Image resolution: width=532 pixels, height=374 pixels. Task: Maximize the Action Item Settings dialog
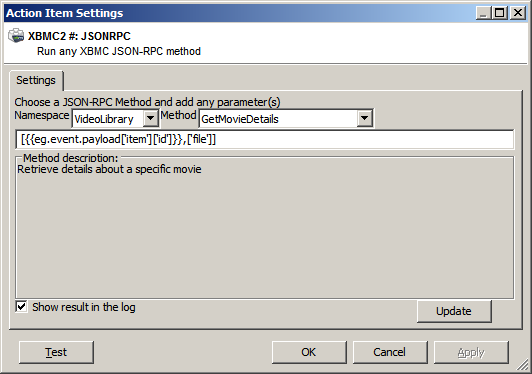pyautogui.click(x=500, y=13)
